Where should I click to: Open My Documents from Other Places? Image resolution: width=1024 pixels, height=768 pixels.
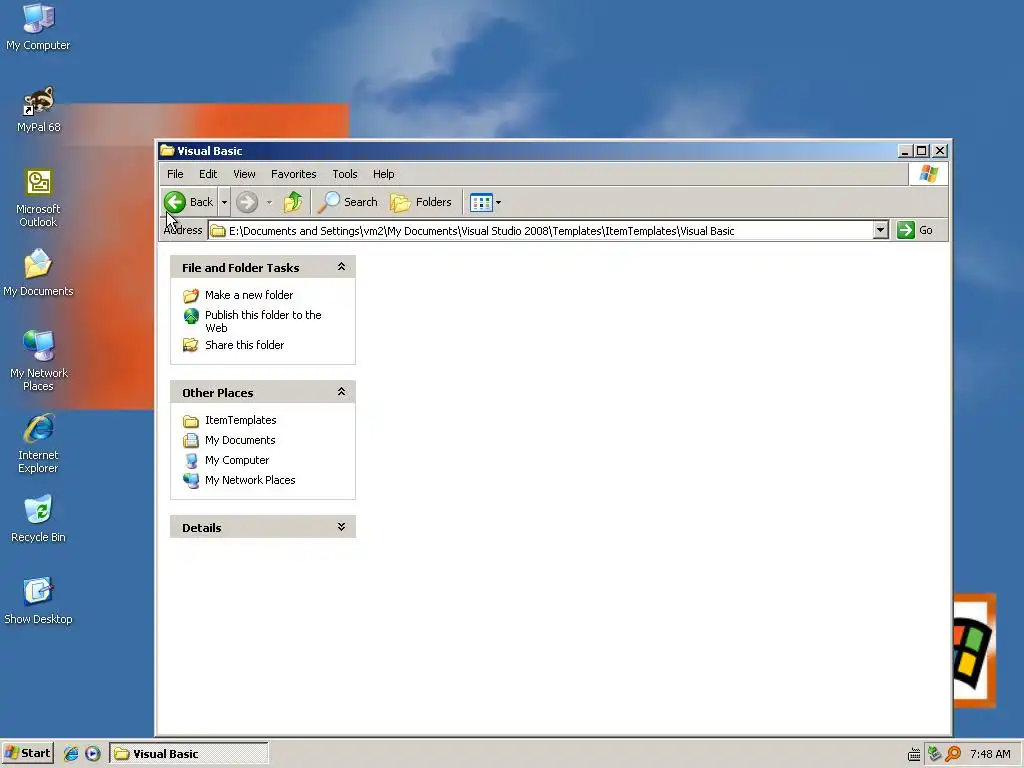240,440
